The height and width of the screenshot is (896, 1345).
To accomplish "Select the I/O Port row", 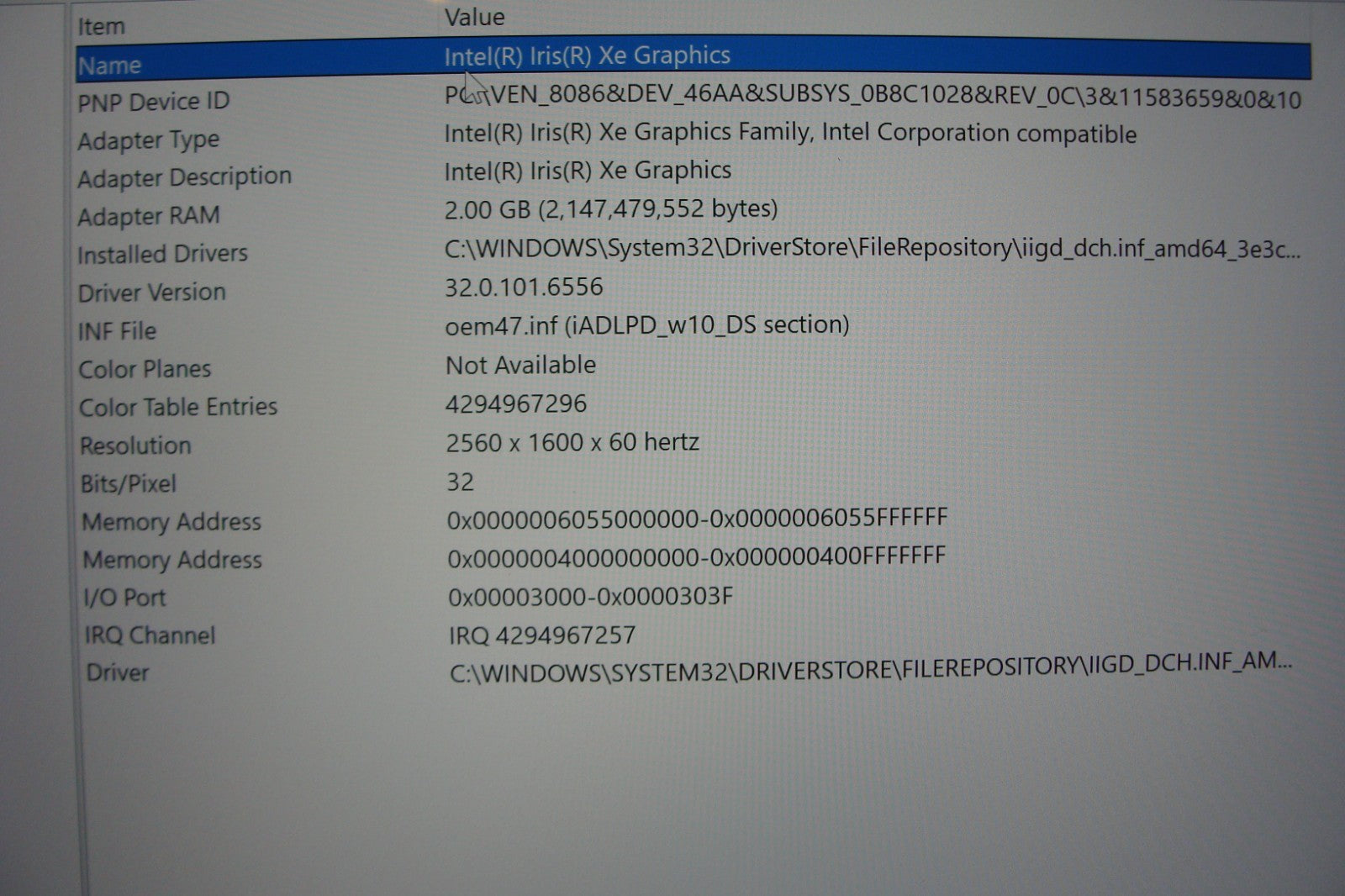I will pyautogui.click(x=124, y=598).
